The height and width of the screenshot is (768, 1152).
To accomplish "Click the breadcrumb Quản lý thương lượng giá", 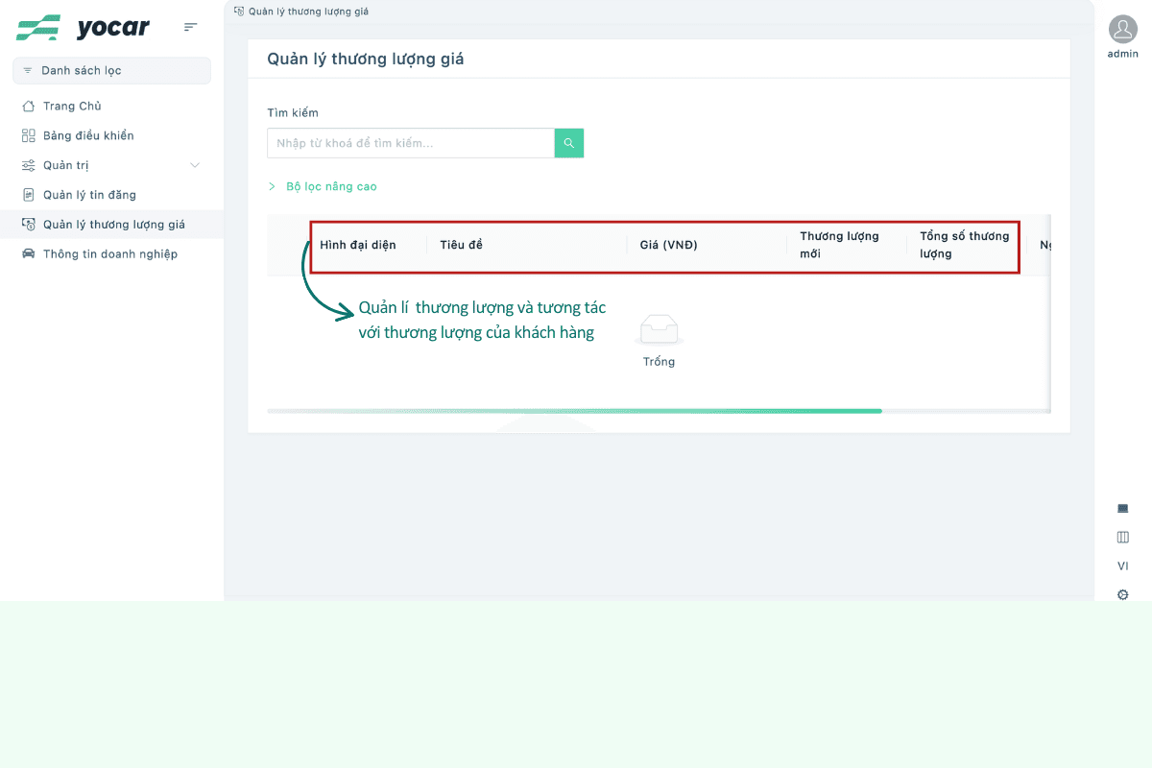I will pos(309,11).
